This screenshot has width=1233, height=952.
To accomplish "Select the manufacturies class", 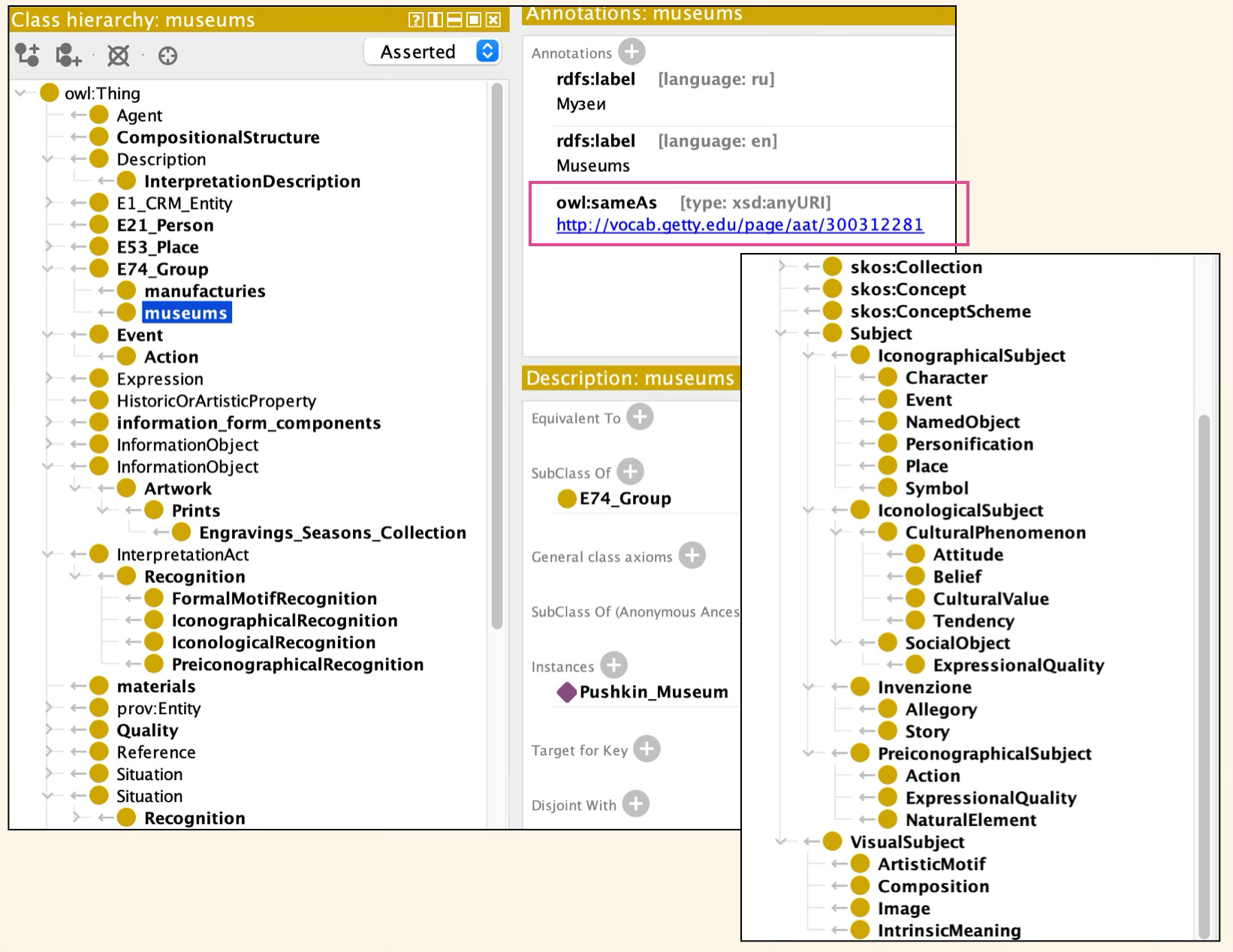I will tap(204, 291).
